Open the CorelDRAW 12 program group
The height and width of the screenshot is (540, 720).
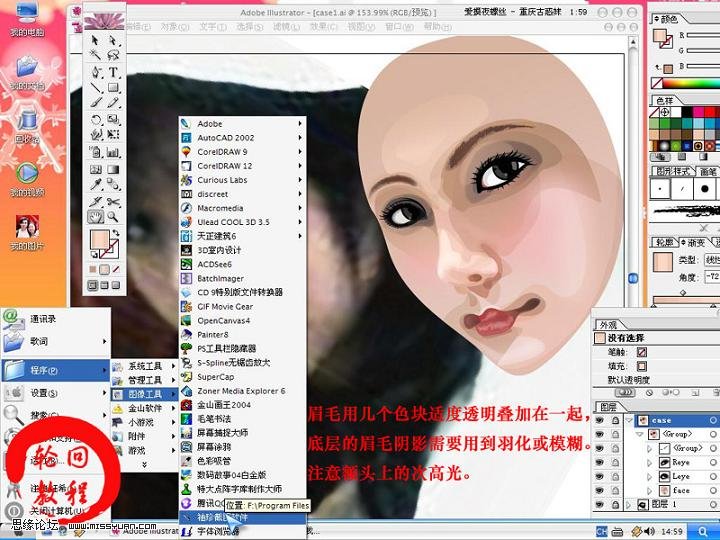pyautogui.click(x=242, y=166)
